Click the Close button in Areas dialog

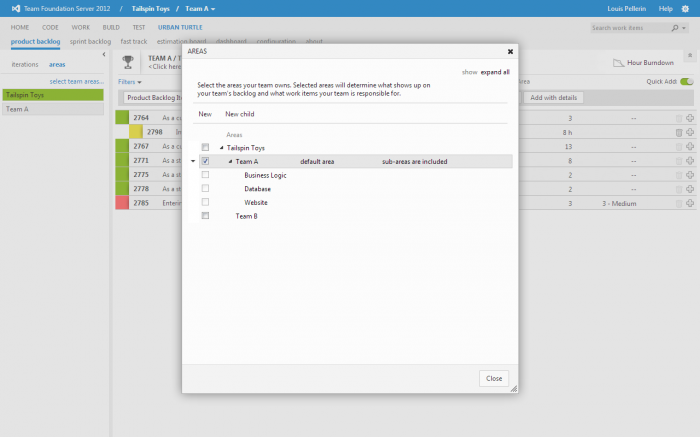click(x=494, y=379)
